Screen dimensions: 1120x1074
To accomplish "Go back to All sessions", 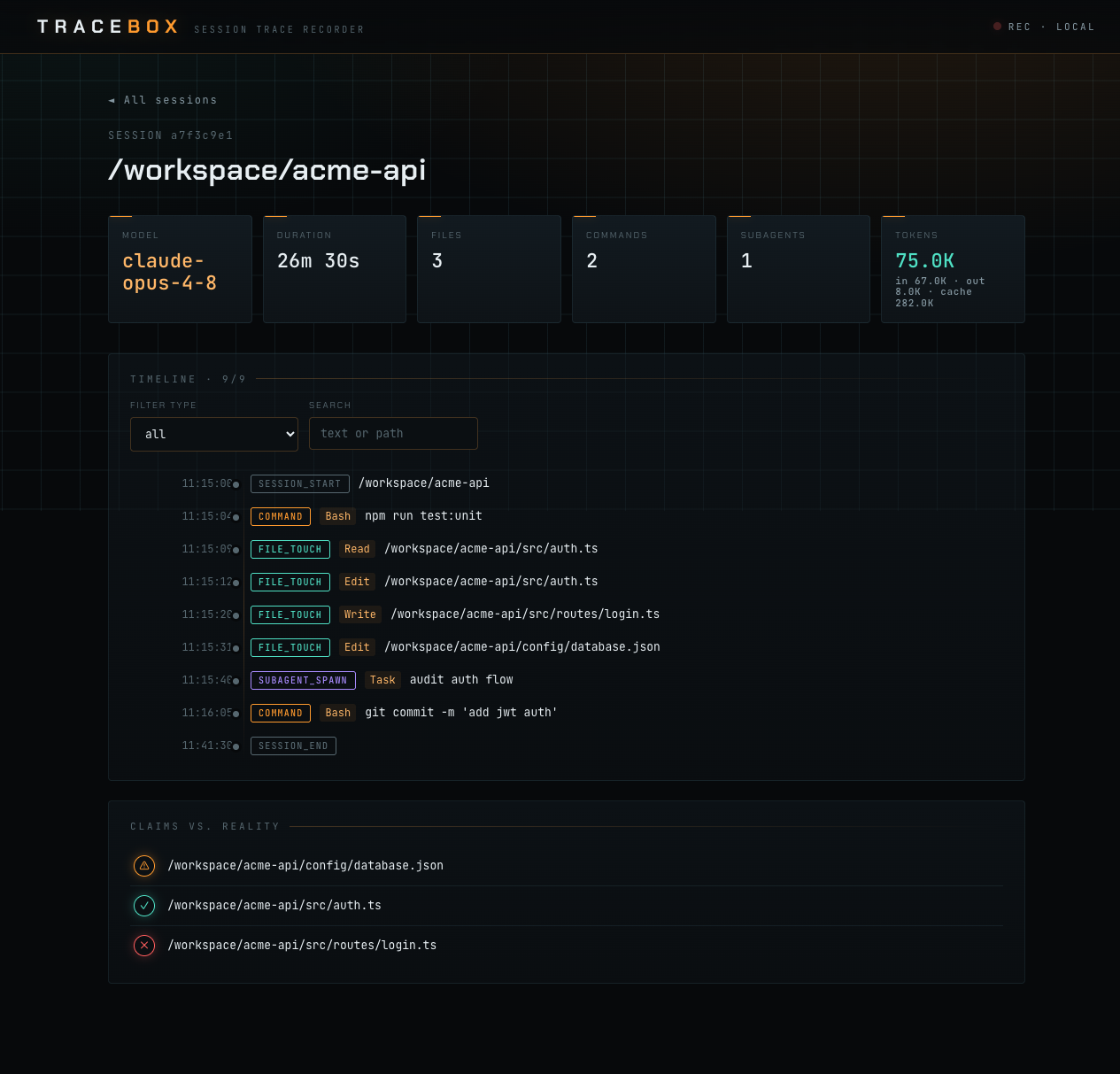I will (x=163, y=100).
